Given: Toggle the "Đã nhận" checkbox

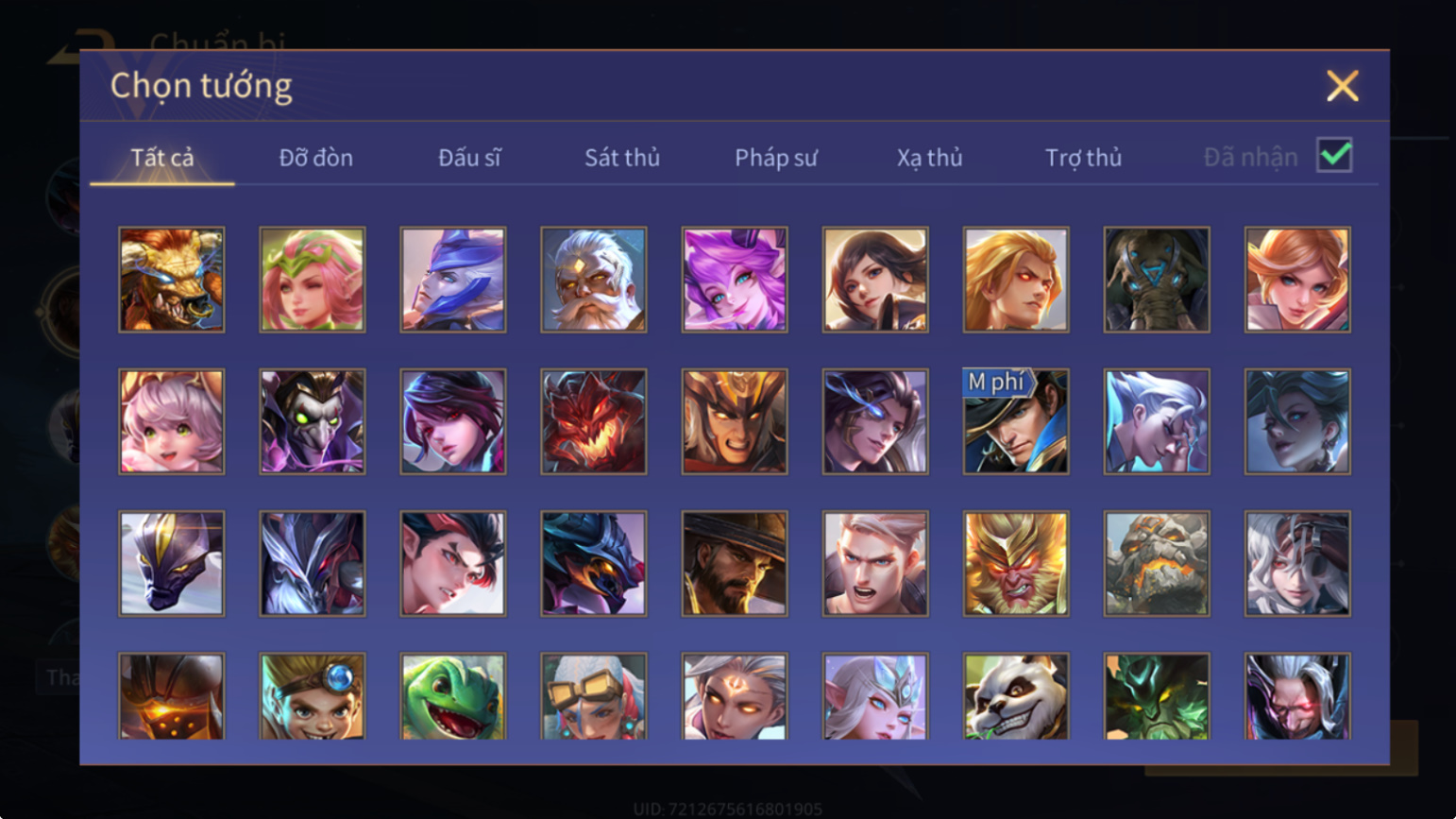Looking at the screenshot, I should tap(1334, 156).
